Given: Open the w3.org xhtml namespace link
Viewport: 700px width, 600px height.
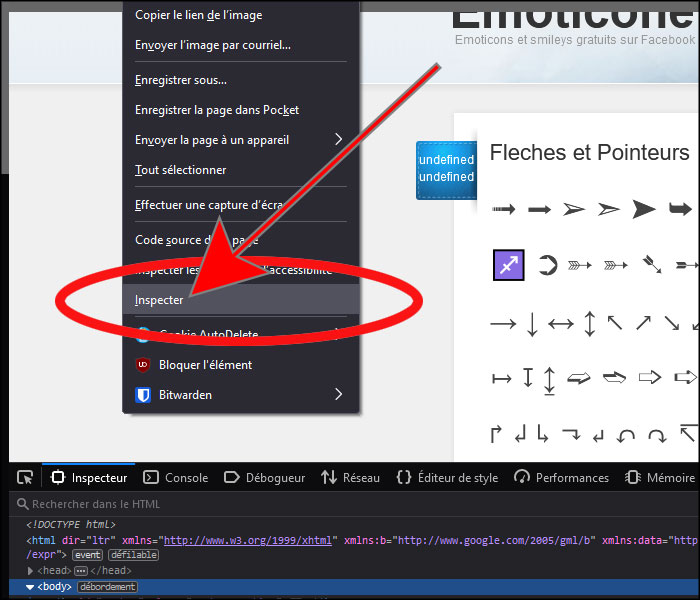Looking at the screenshot, I should [x=248, y=540].
